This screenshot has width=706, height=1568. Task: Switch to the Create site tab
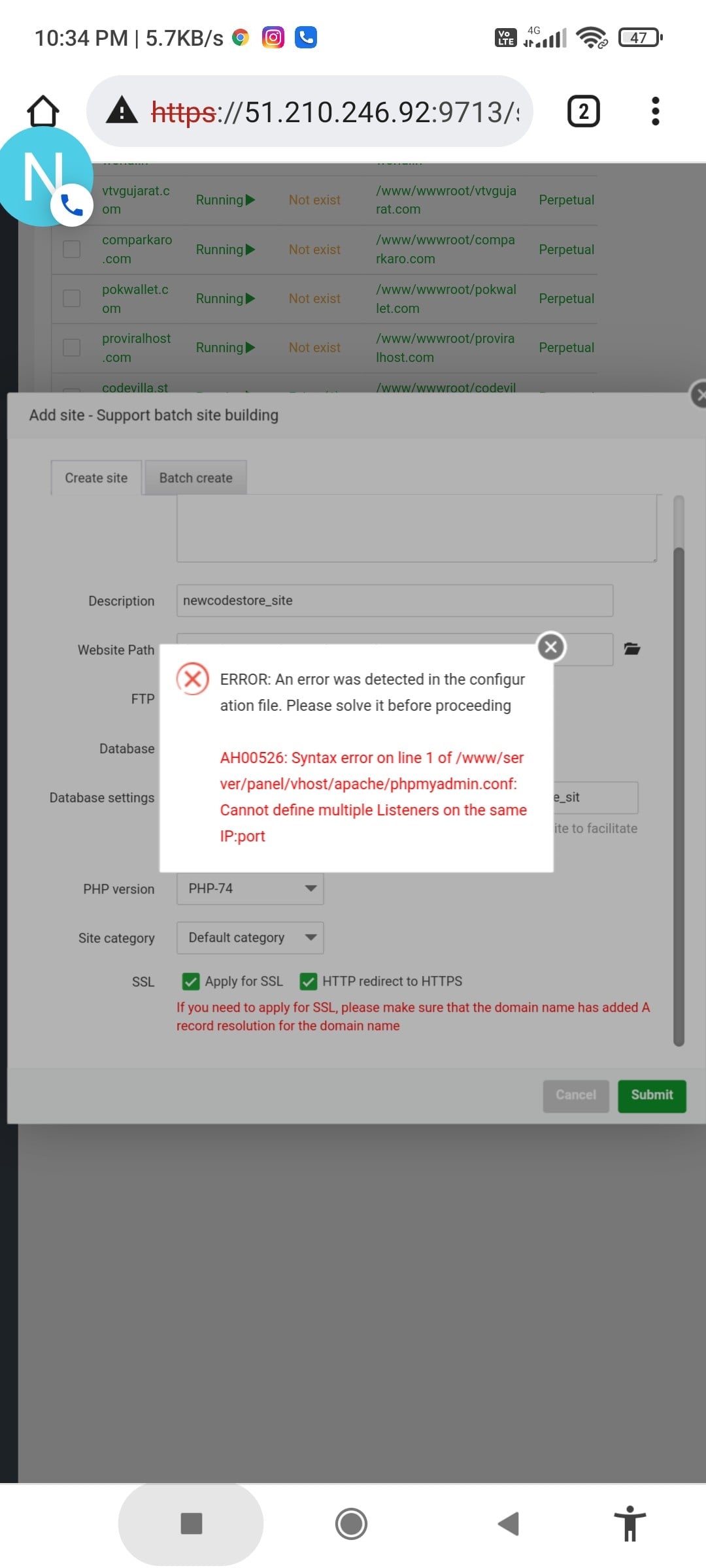(x=96, y=478)
